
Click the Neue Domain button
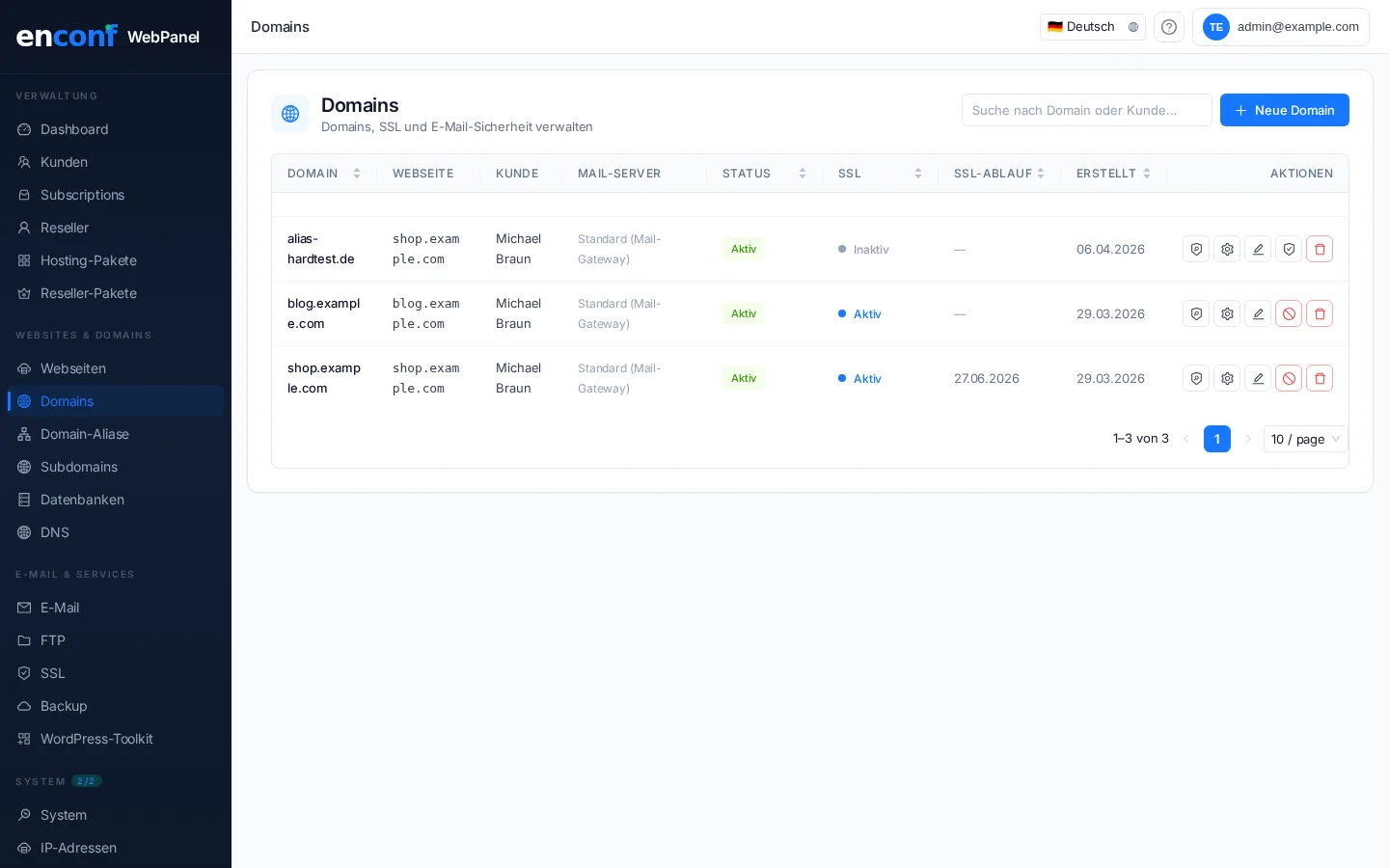coord(1284,110)
